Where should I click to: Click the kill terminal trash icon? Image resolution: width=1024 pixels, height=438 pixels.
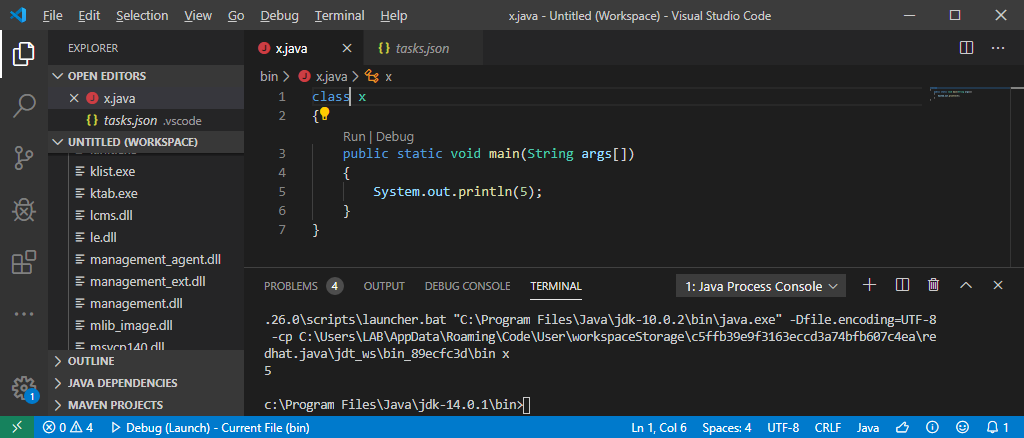[x=933, y=285]
